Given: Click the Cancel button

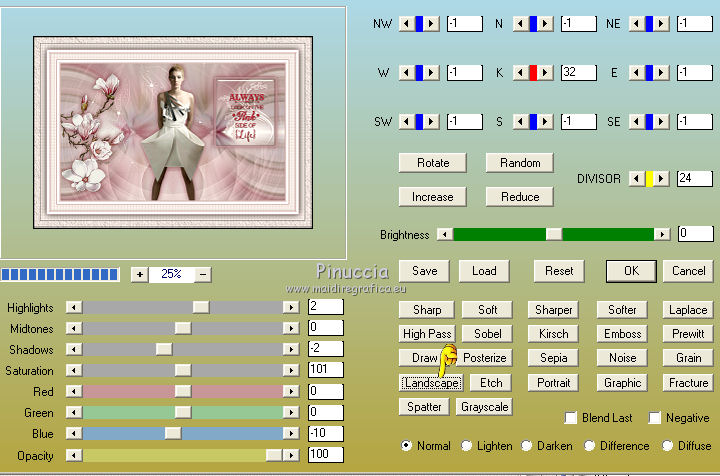Looking at the screenshot, I should pos(688,271).
